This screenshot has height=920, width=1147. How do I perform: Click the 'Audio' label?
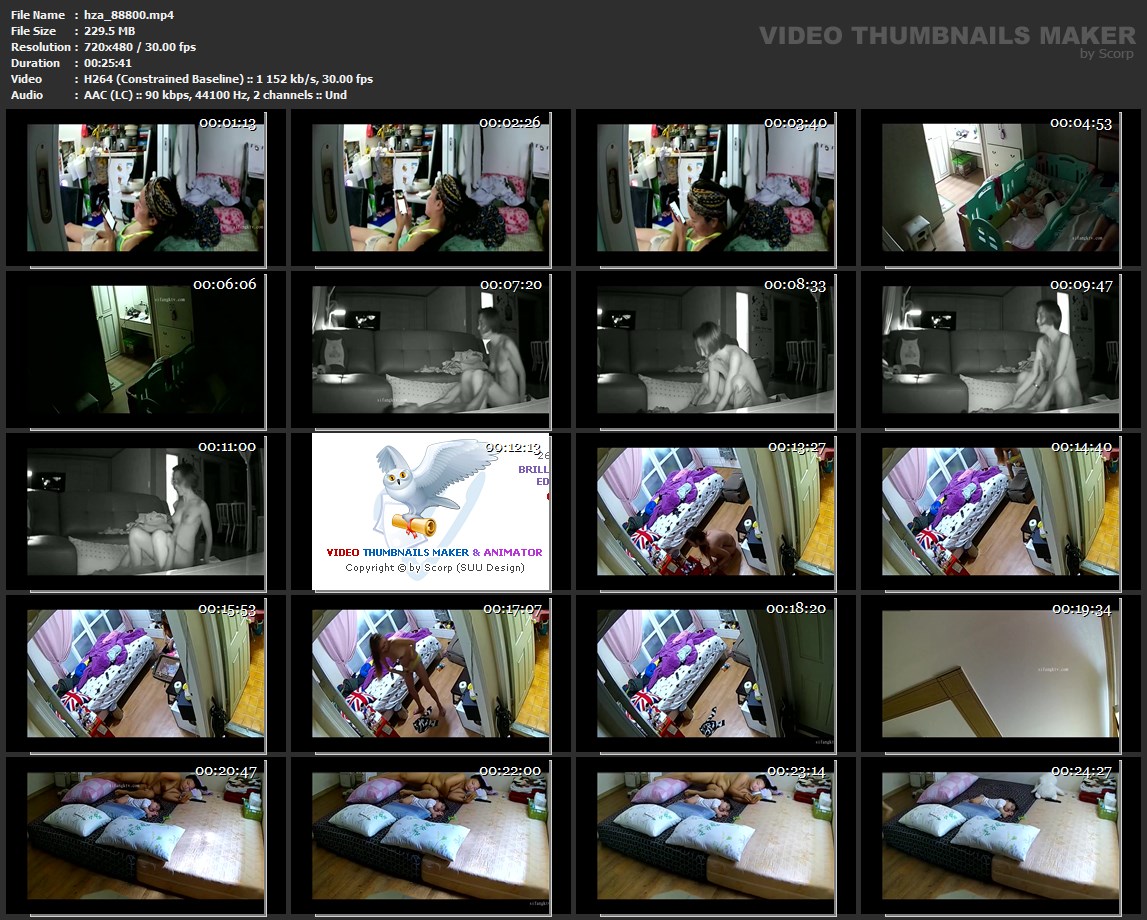pyautogui.click(x=27, y=95)
